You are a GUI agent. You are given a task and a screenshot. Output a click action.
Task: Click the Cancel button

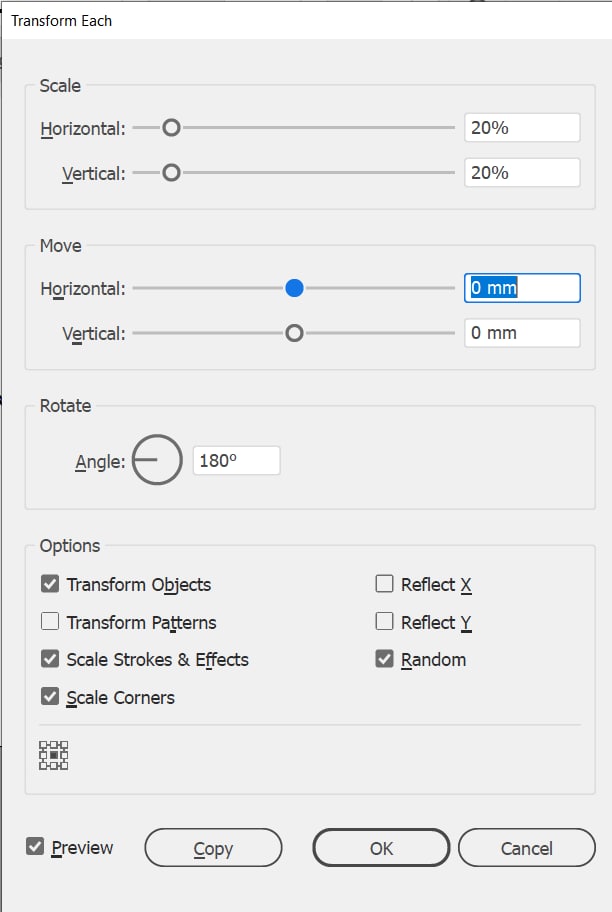tap(526, 848)
